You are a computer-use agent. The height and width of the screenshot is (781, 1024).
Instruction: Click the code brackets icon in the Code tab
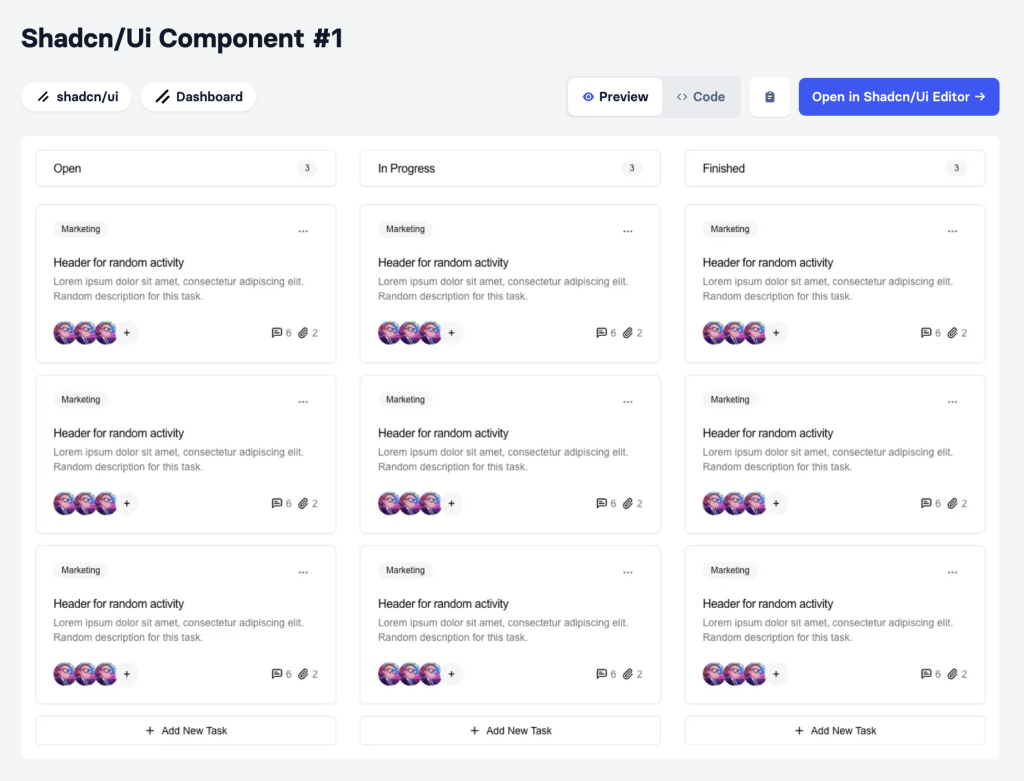[x=682, y=96]
